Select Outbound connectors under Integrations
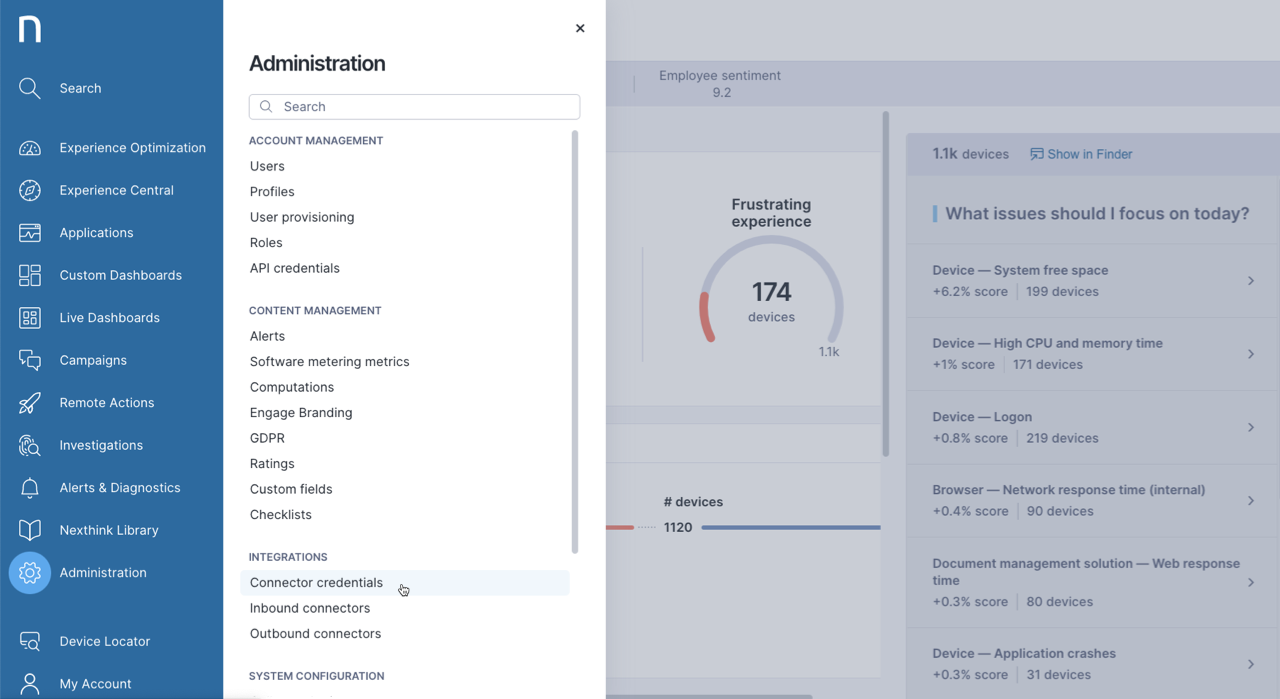 [x=314, y=633]
